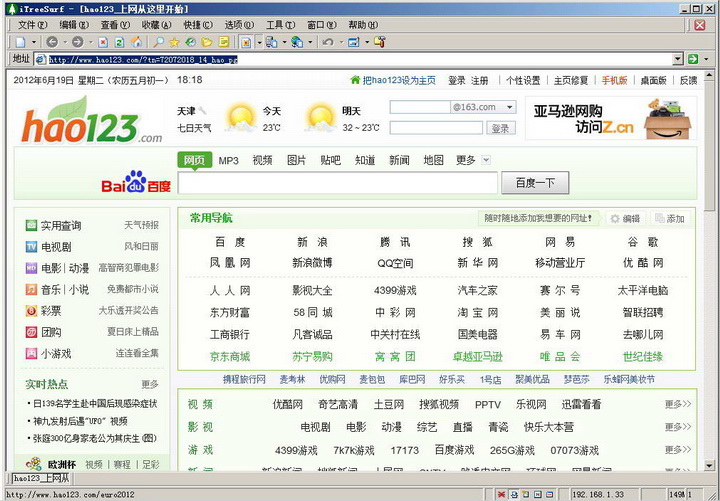720x501 pixels.
Task: Click the globe proxy toolbar icon
Action: (x=297, y=42)
